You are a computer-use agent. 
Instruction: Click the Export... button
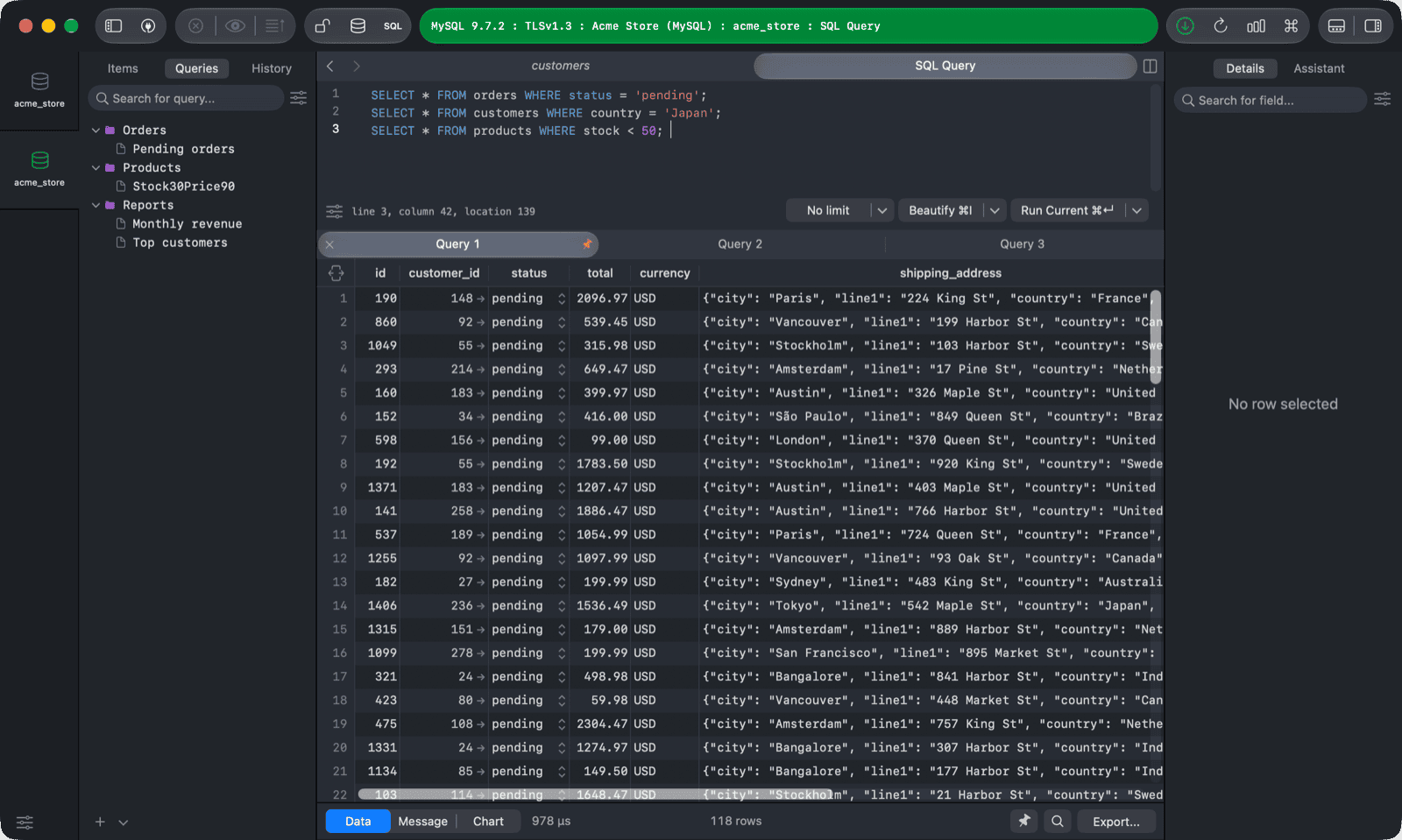point(1116,822)
